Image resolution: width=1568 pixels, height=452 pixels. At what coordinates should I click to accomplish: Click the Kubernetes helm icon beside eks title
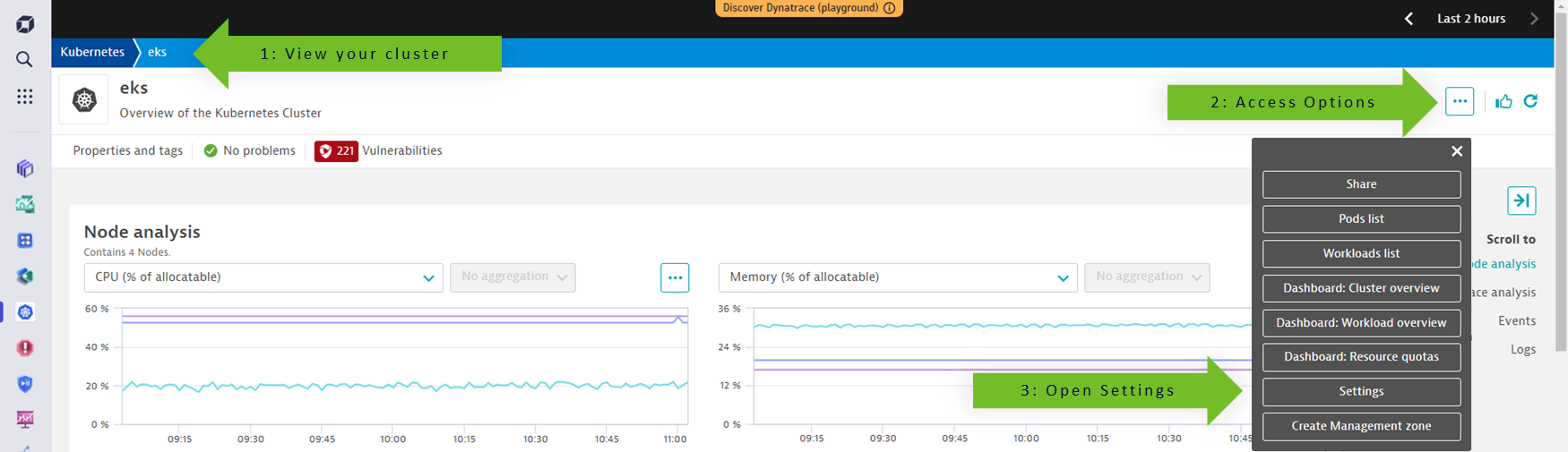coord(84,99)
